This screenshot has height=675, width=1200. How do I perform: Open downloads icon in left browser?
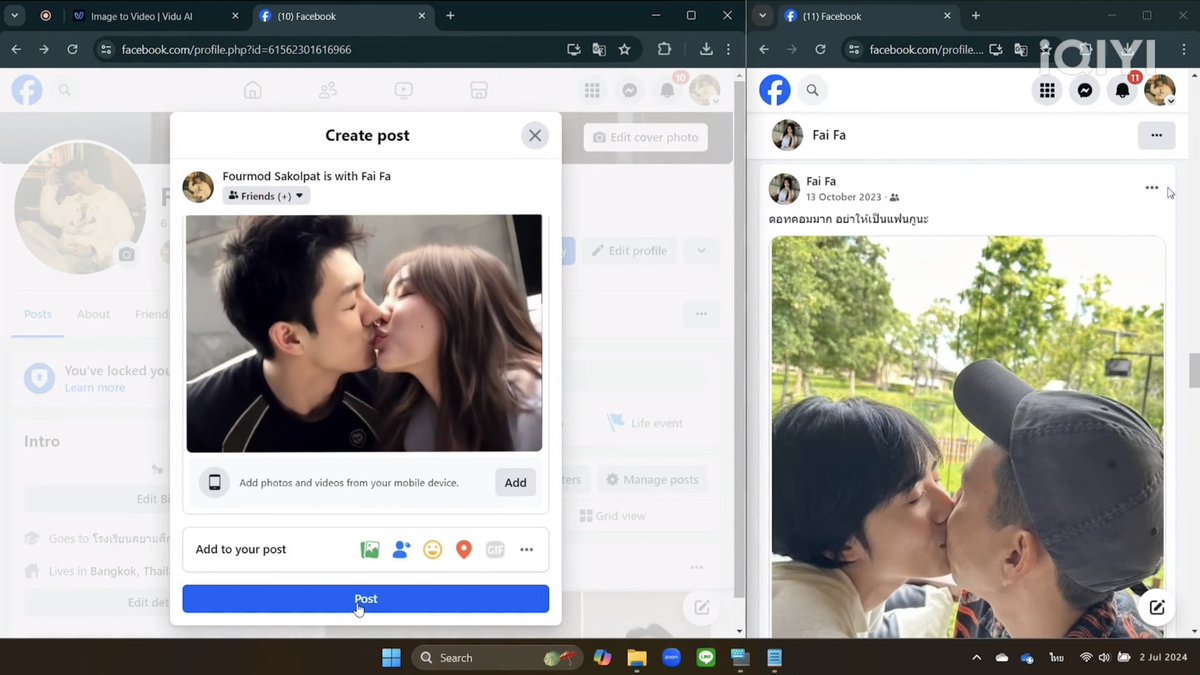click(706, 49)
